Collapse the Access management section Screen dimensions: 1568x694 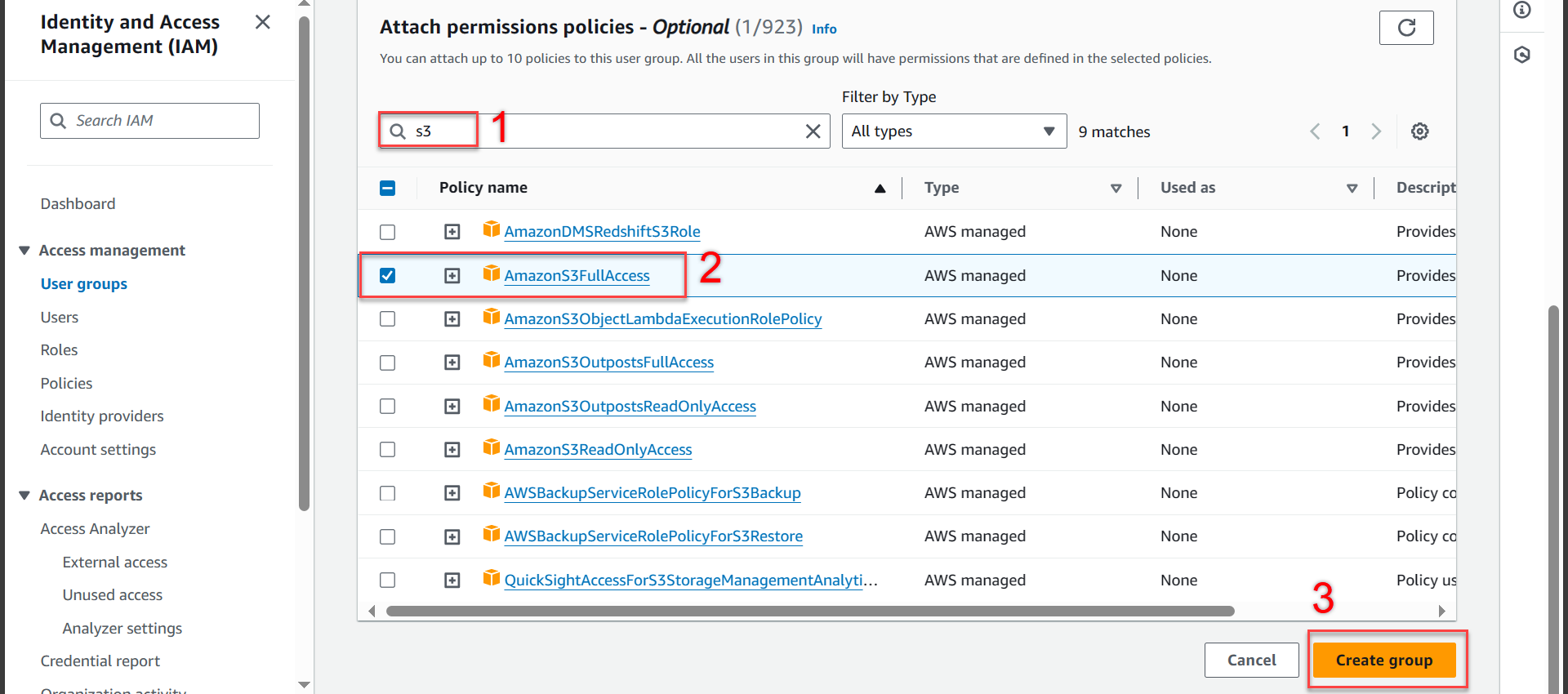pos(24,251)
